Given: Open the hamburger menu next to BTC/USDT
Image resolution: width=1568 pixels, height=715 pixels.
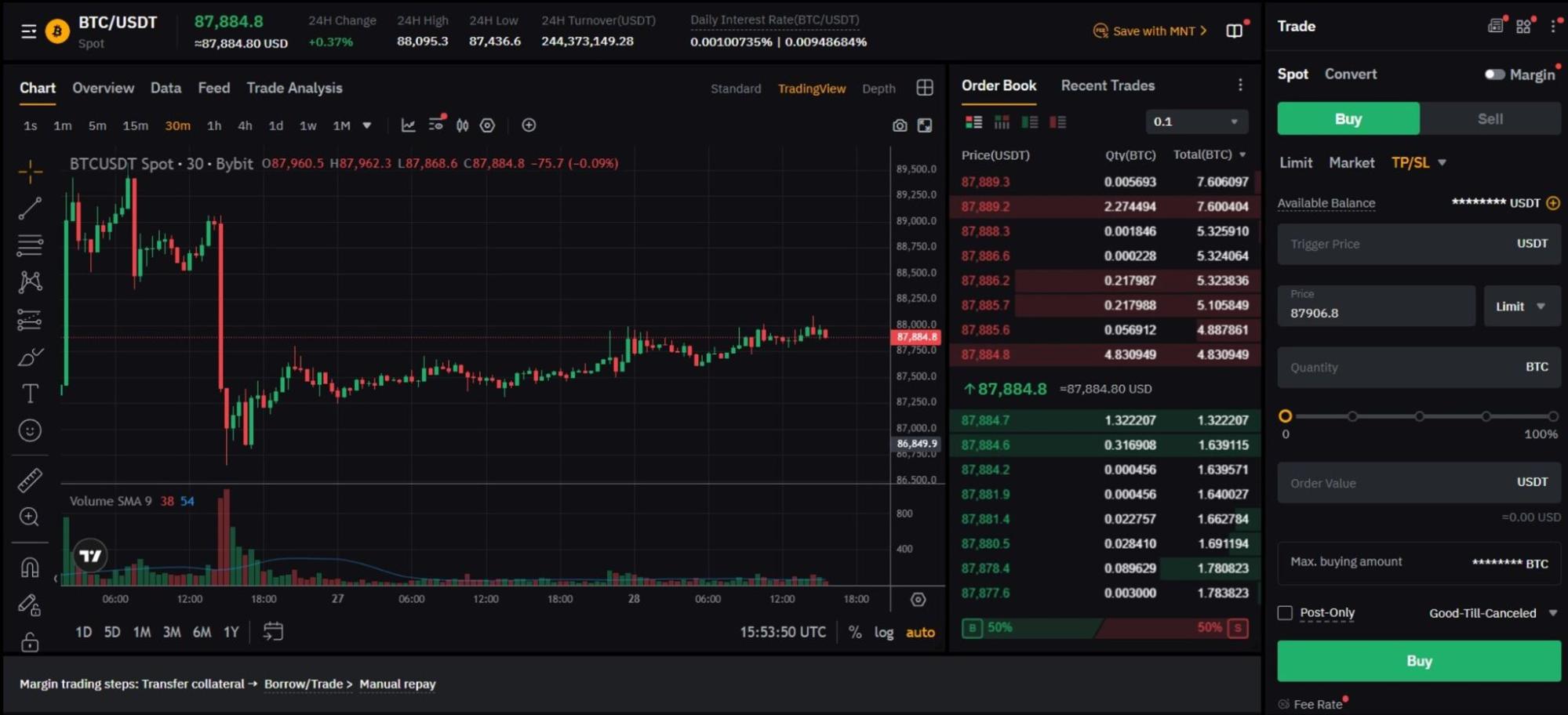Looking at the screenshot, I should pyautogui.click(x=28, y=31).
